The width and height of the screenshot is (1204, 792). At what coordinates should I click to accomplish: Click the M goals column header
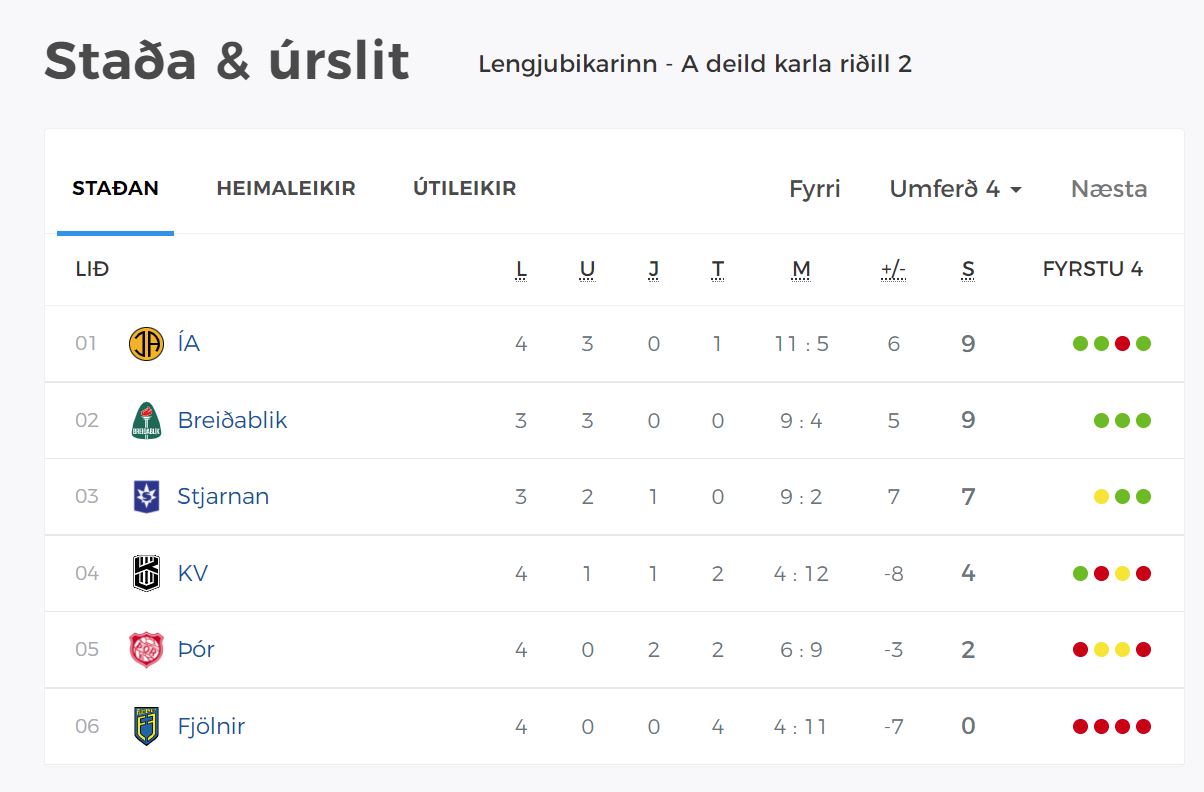(x=800, y=269)
